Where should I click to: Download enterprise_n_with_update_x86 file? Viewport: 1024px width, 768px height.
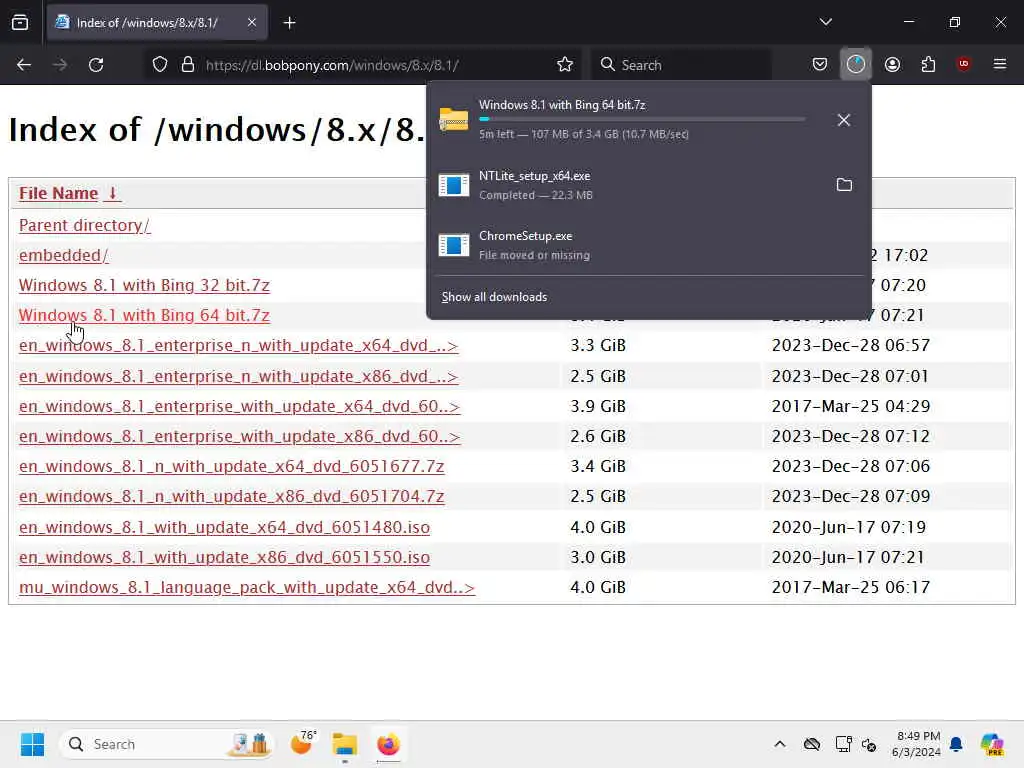(x=238, y=377)
